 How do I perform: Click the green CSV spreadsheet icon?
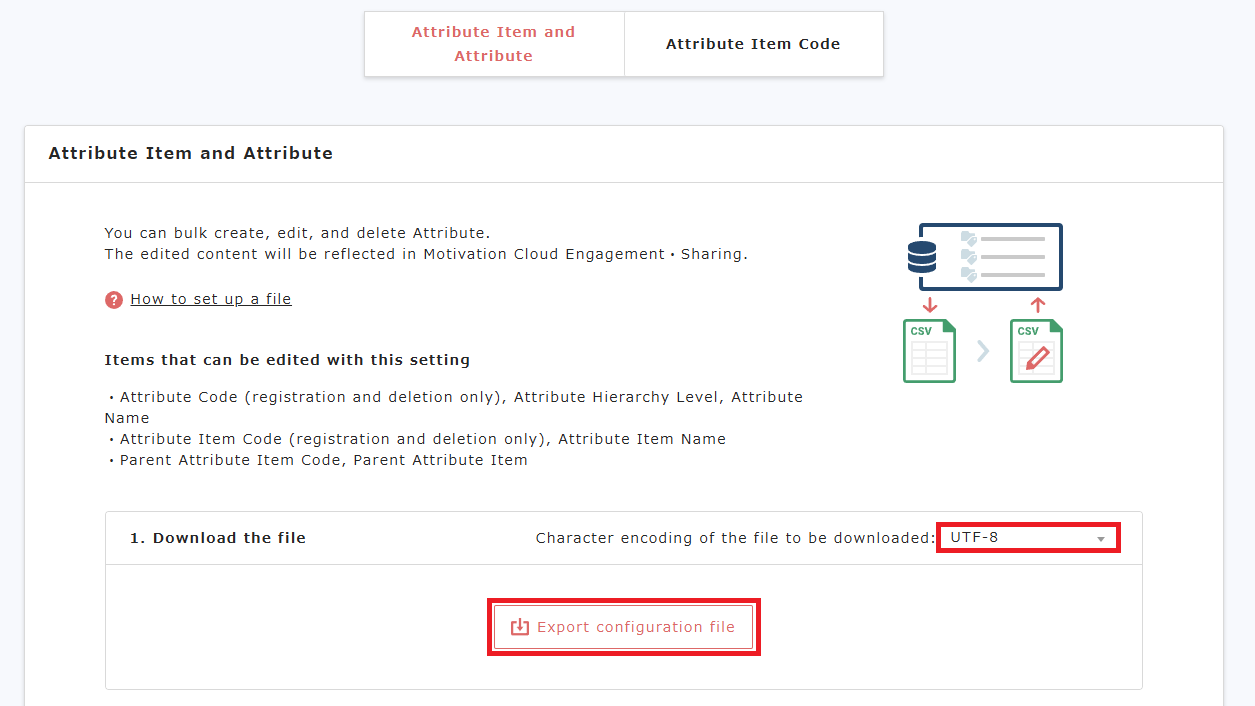(929, 350)
